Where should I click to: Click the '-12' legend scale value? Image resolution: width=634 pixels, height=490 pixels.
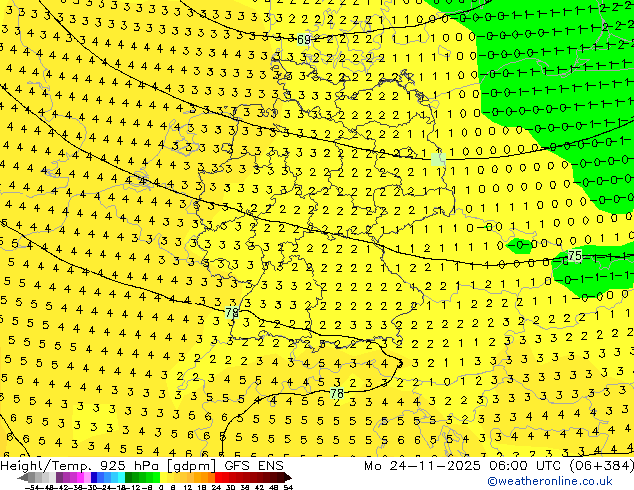pos(133,487)
